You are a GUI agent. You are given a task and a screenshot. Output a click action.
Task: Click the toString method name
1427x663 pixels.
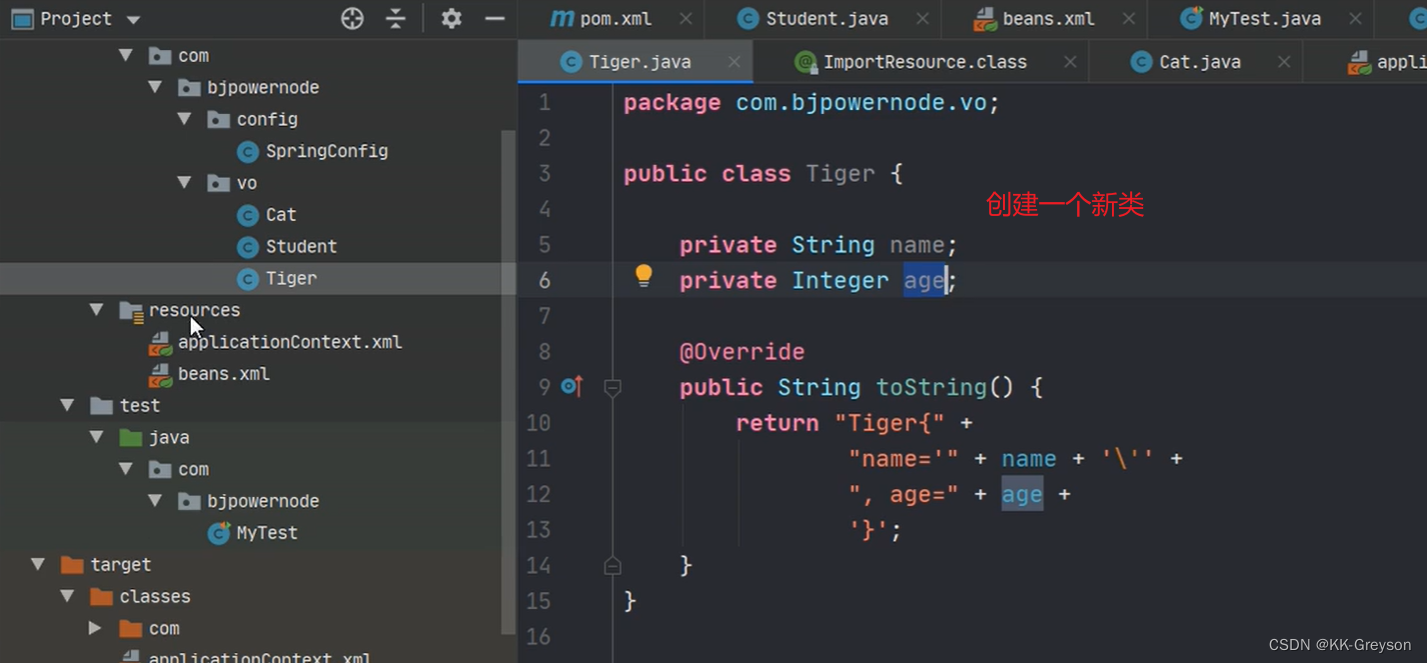click(x=931, y=388)
